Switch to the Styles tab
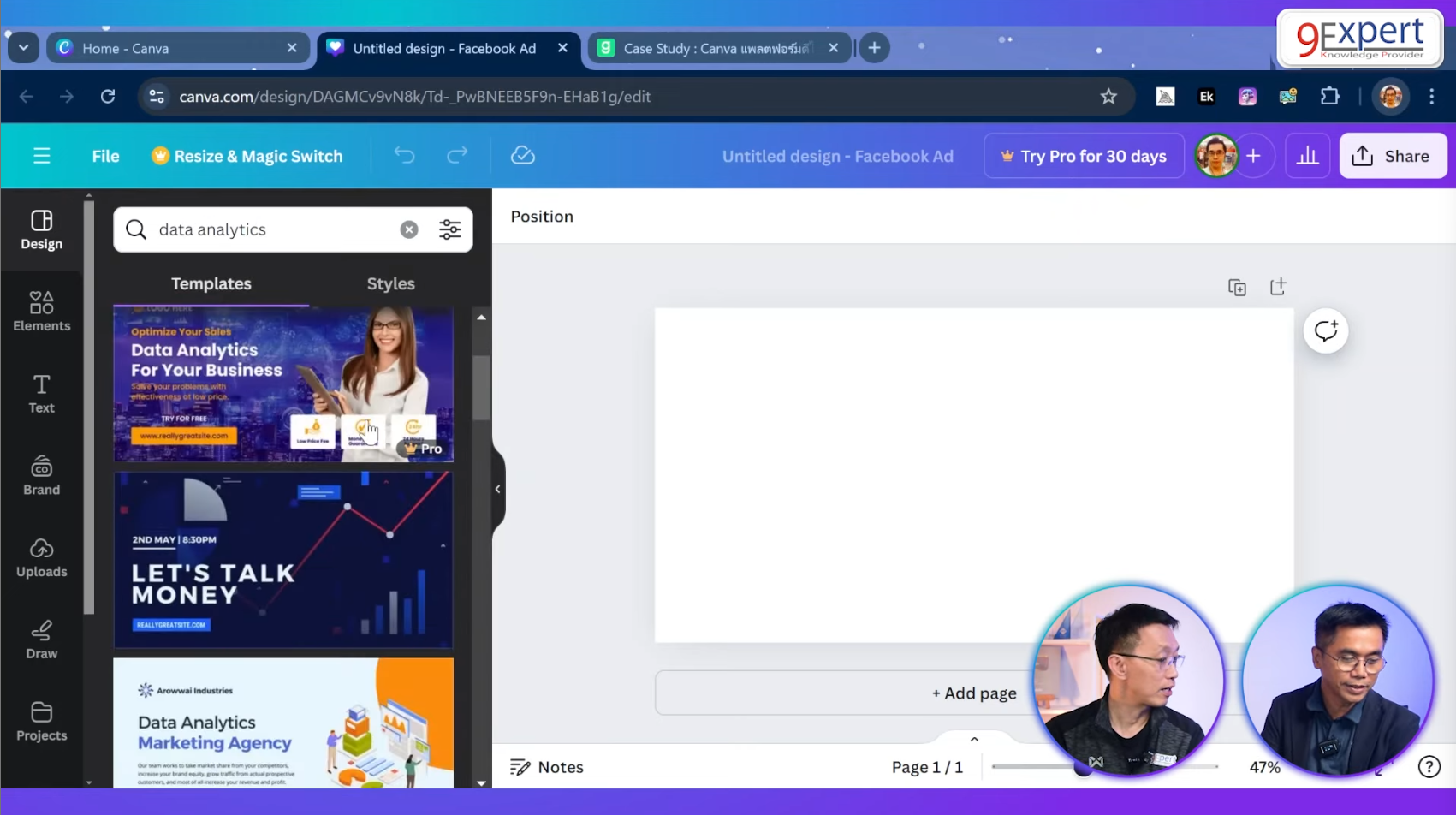The height and width of the screenshot is (815, 1456). coord(390,283)
